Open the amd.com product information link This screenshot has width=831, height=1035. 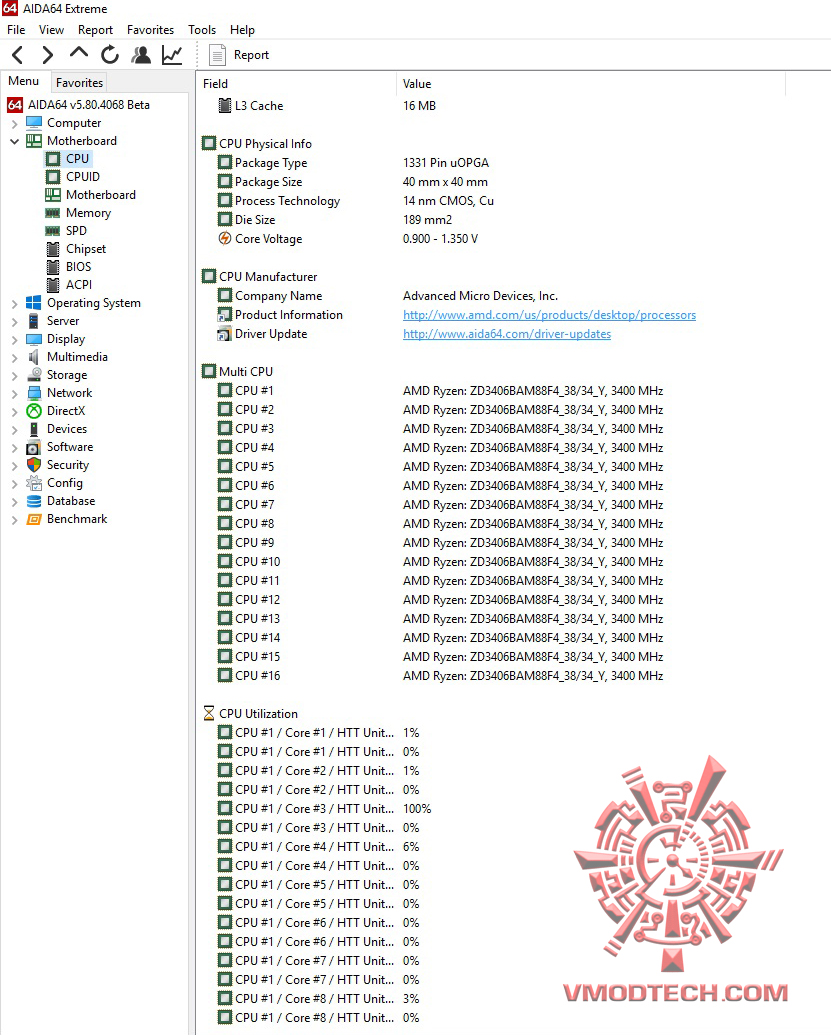[x=549, y=315]
